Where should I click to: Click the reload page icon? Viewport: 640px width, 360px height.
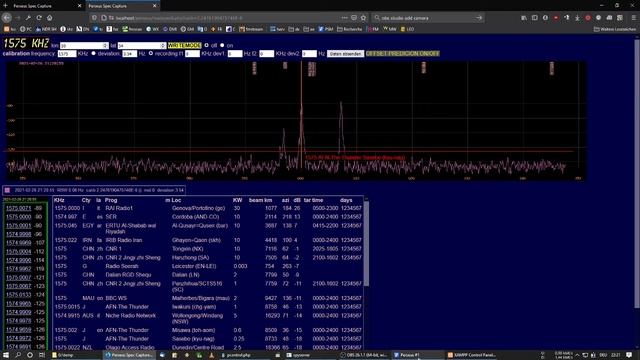(39, 18)
